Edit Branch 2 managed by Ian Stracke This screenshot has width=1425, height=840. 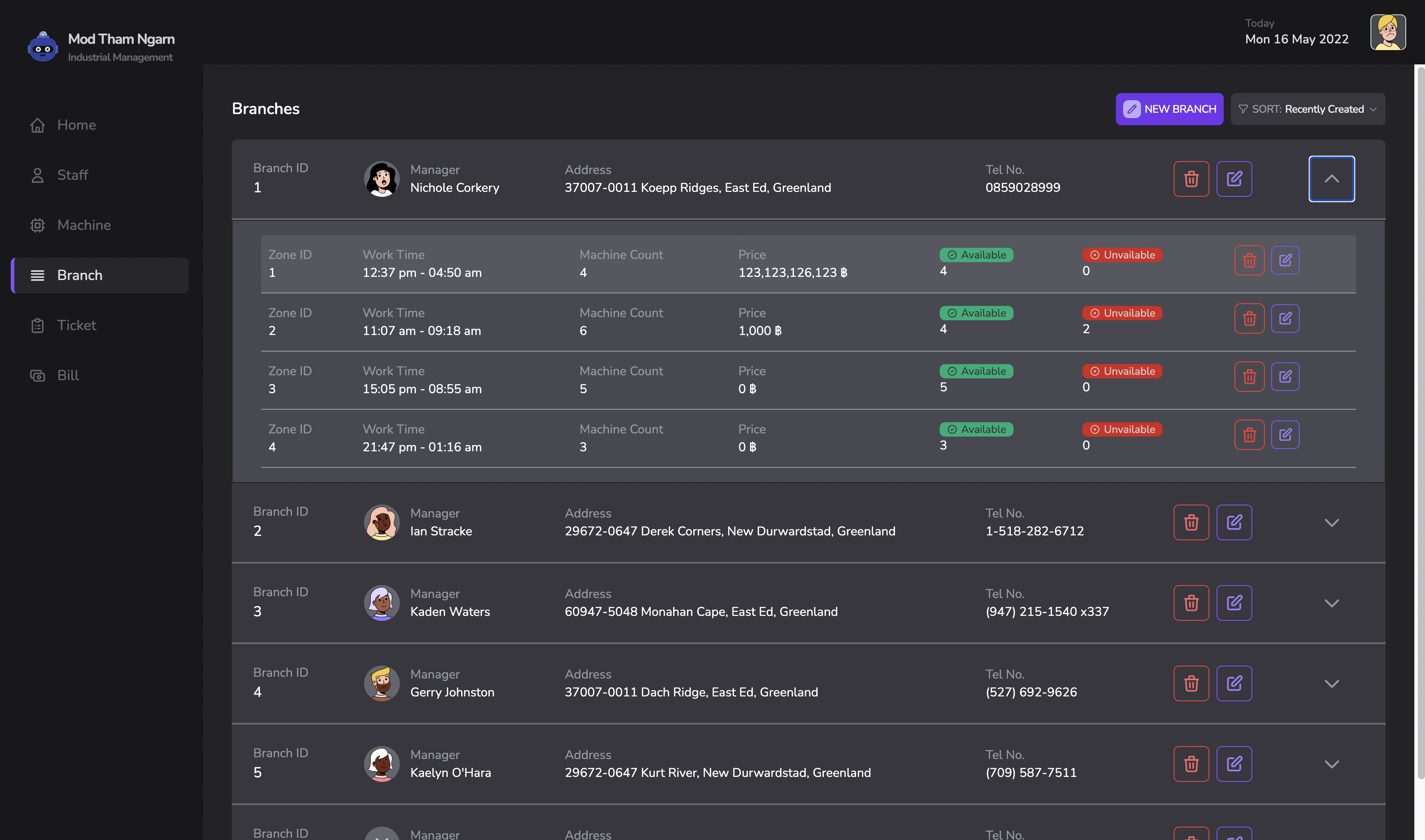tap(1234, 522)
